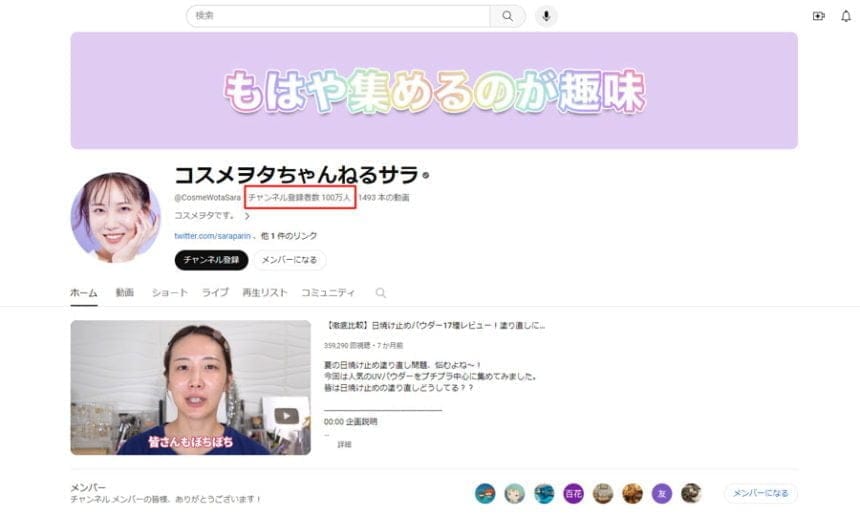Open the create video icon
This screenshot has width=860, height=516.
[x=818, y=16]
